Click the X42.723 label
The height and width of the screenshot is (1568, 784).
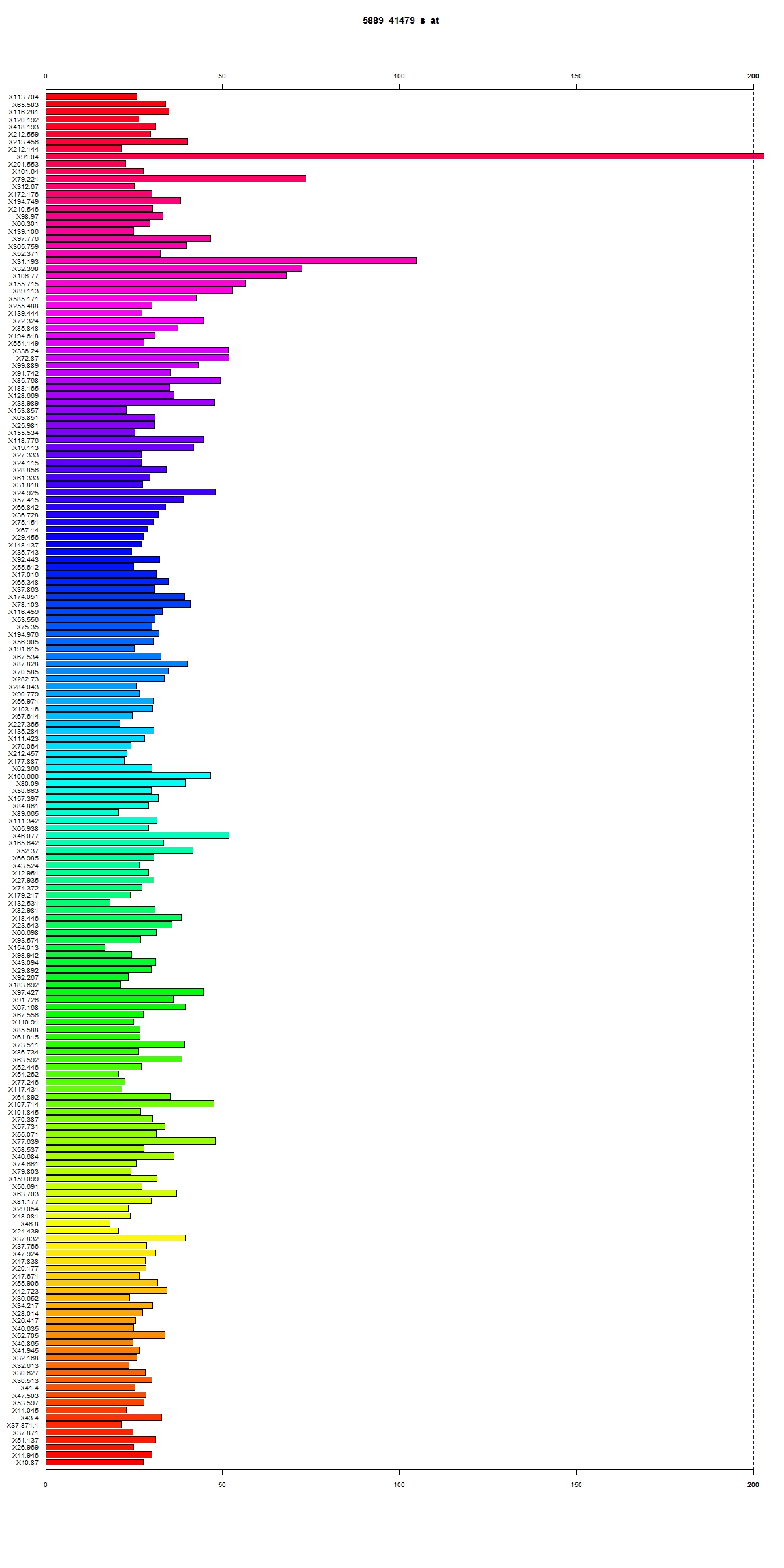pos(25,1290)
